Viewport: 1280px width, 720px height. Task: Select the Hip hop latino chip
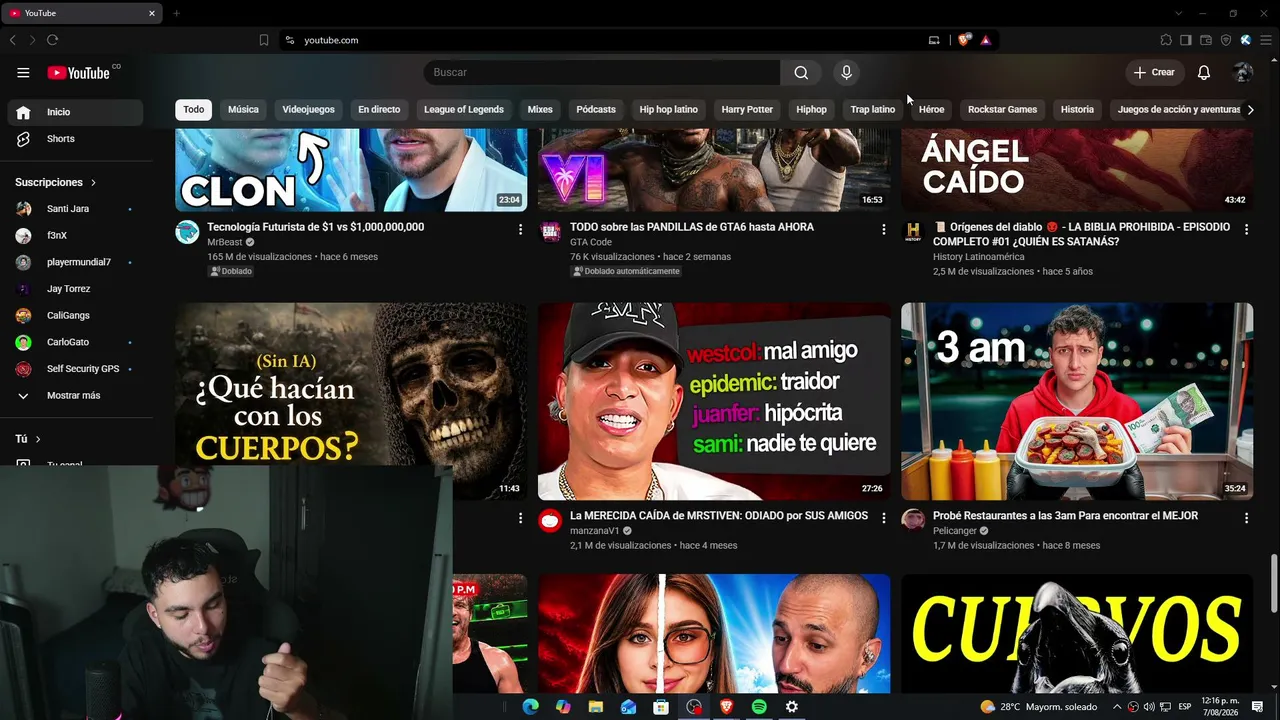tap(669, 110)
